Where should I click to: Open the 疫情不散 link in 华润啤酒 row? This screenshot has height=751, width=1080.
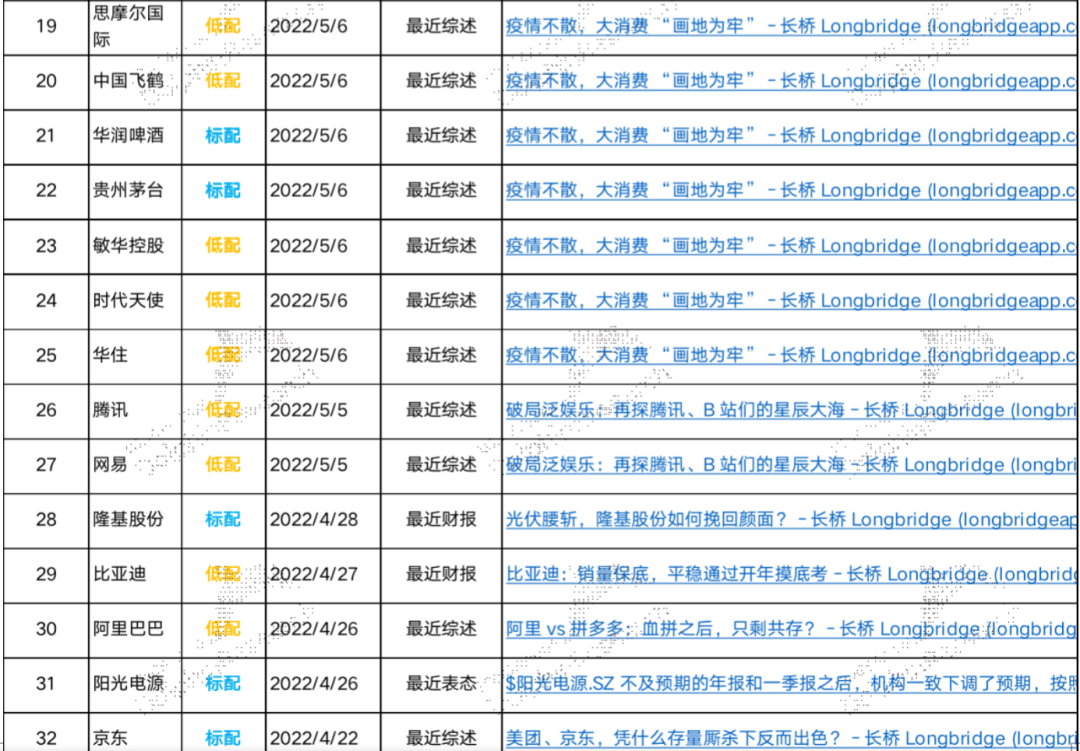point(792,136)
